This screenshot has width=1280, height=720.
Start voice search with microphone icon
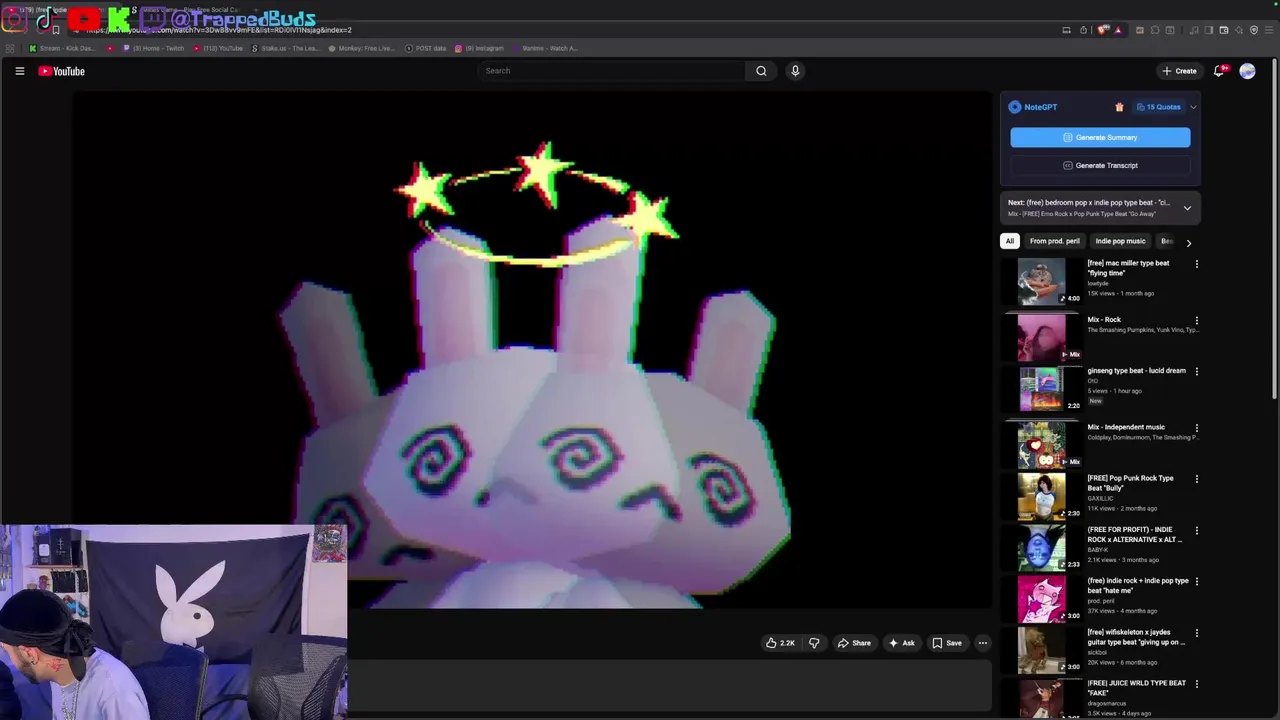click(x=795, y=71)
